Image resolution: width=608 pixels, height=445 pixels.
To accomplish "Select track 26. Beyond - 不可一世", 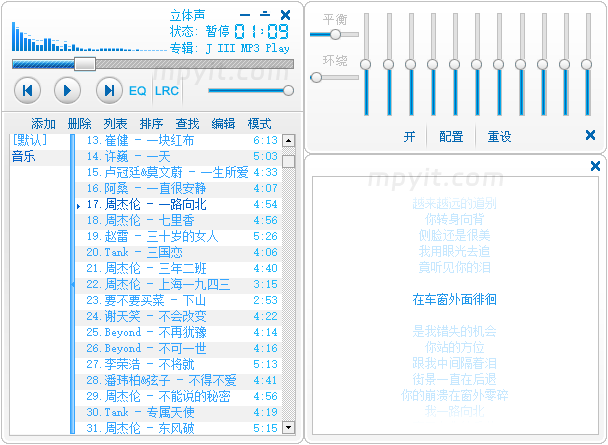I will [x=178, y=348].
